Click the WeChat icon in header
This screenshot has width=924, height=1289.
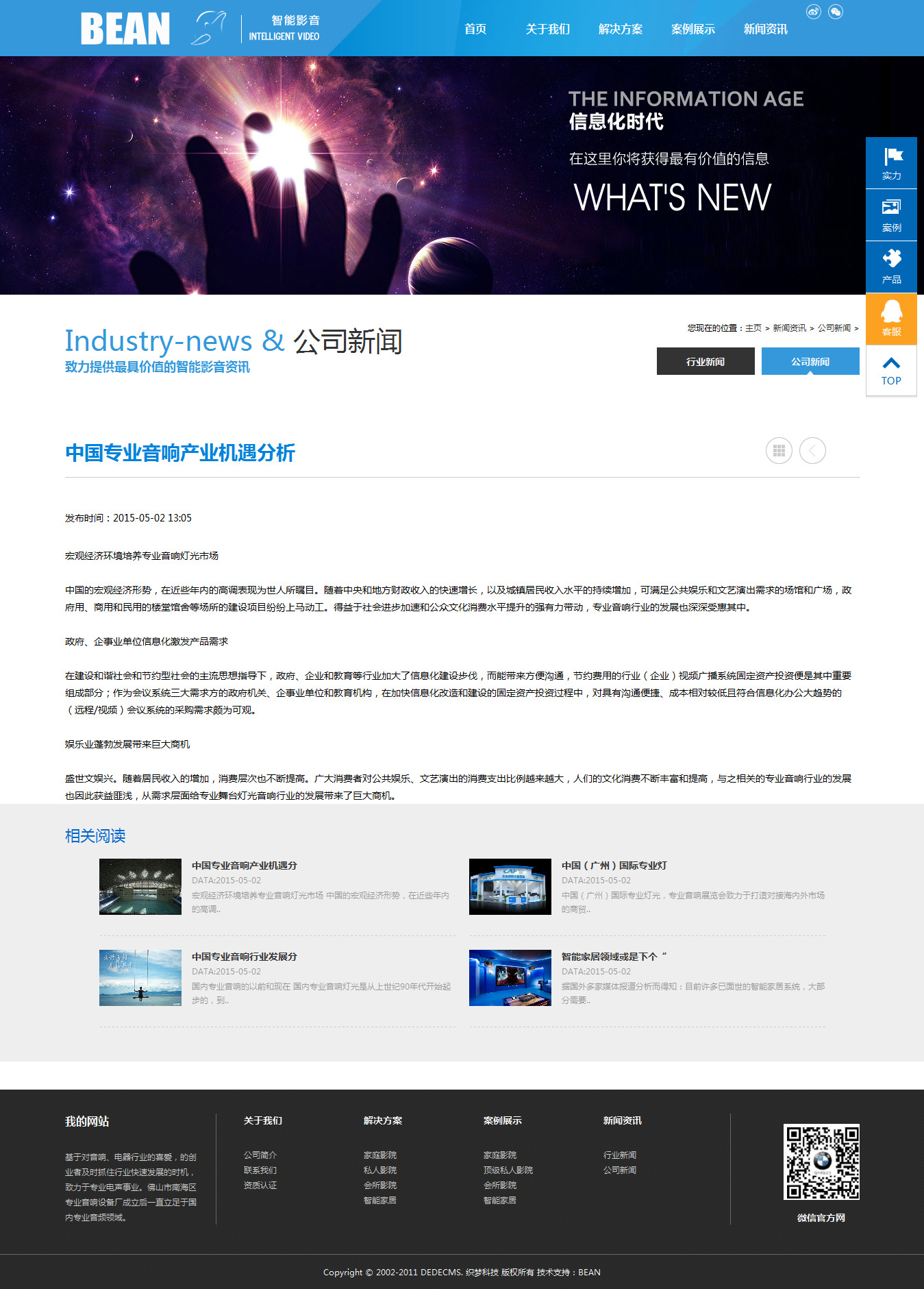tap(836, 12)
